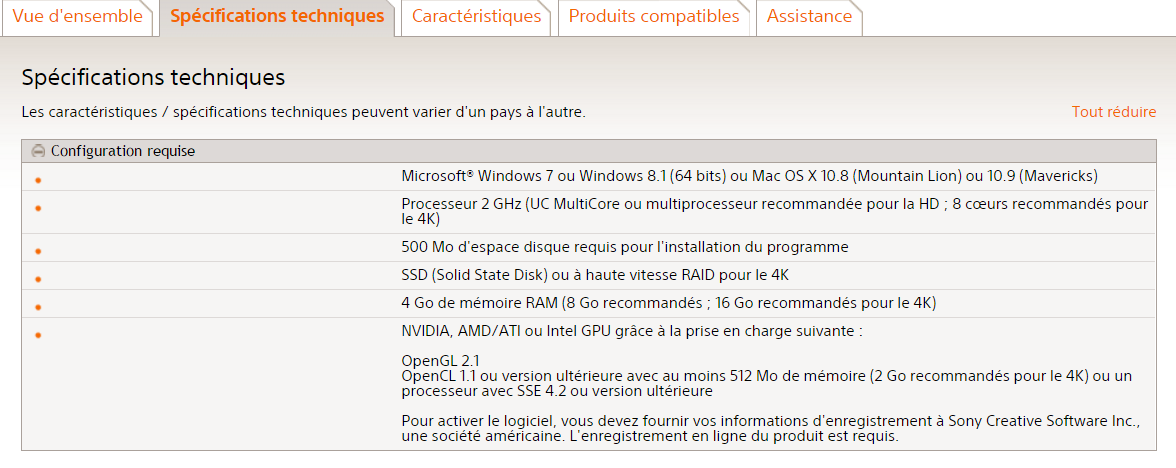Switch to the Caractéristiques tab

click(x=476, y=17)
